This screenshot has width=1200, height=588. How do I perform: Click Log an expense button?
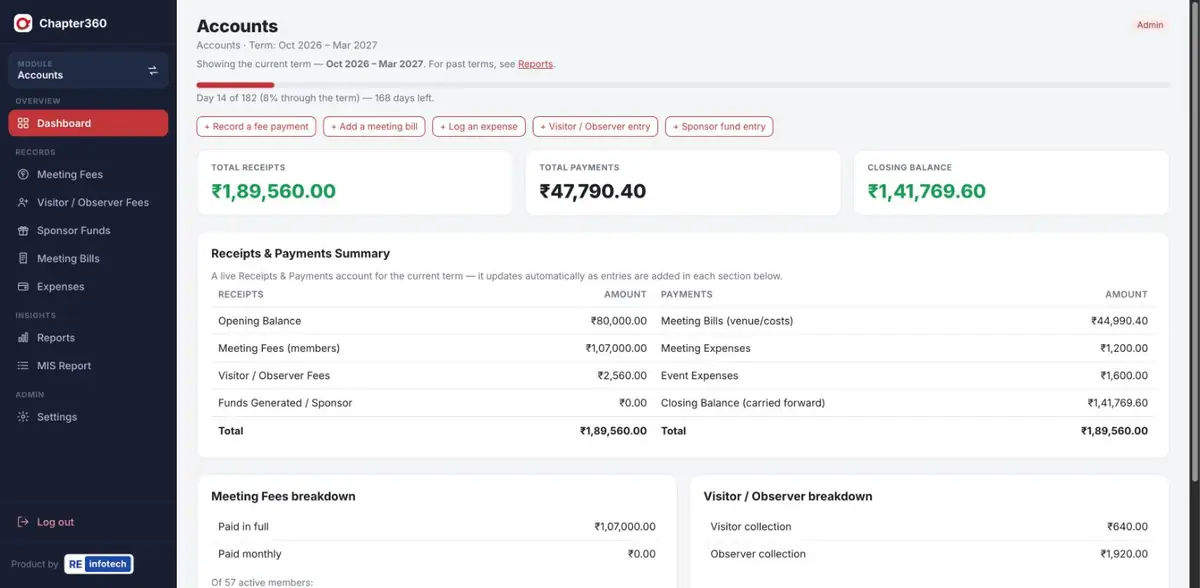pos(479,126)
